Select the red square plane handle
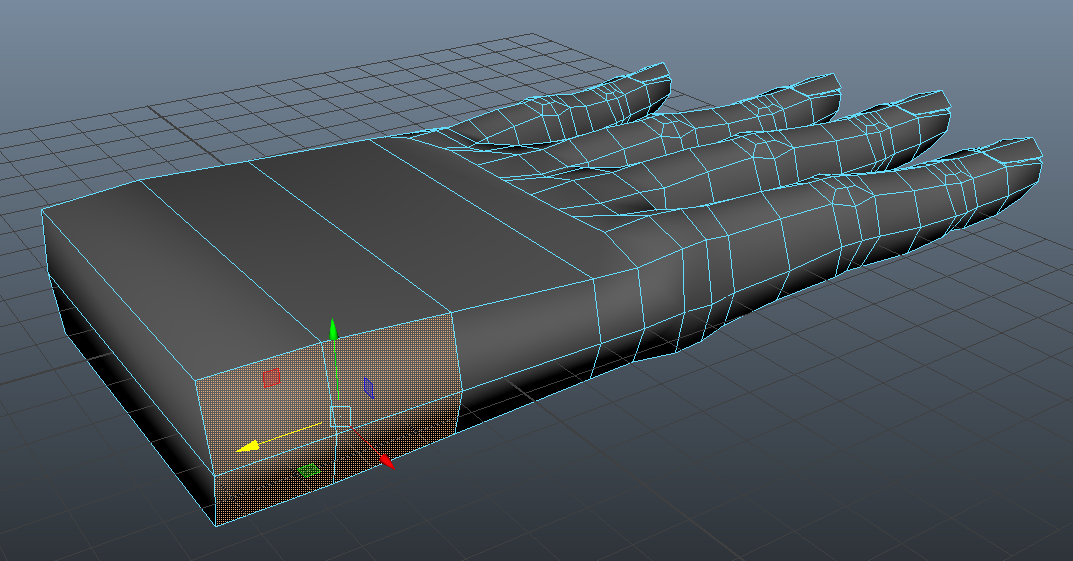Image resolution: width=1073 pixels, height=561 pixels. tap(270, 378)
